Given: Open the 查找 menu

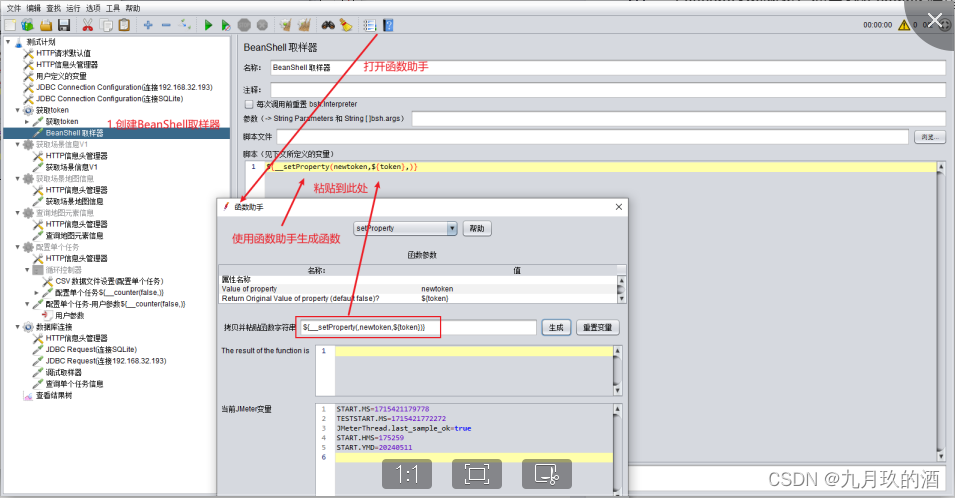Looking at the screenshot, I should 54,8.
